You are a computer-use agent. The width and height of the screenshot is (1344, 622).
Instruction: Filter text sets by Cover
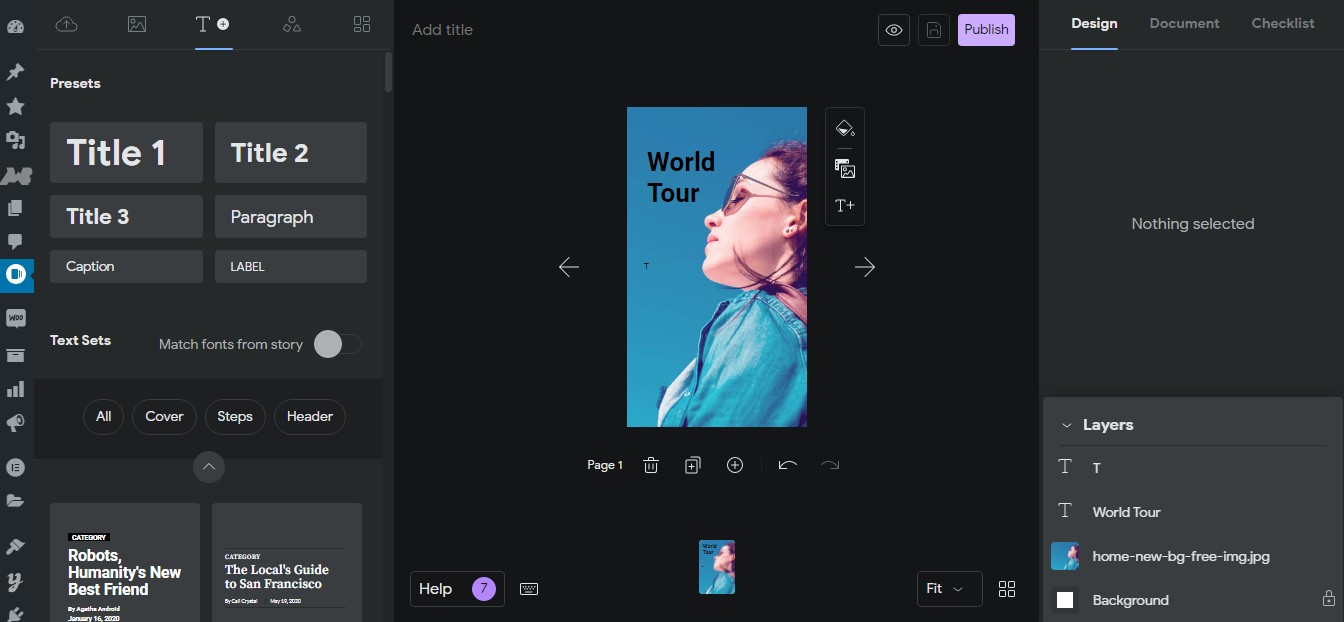[x=163, y=416]
